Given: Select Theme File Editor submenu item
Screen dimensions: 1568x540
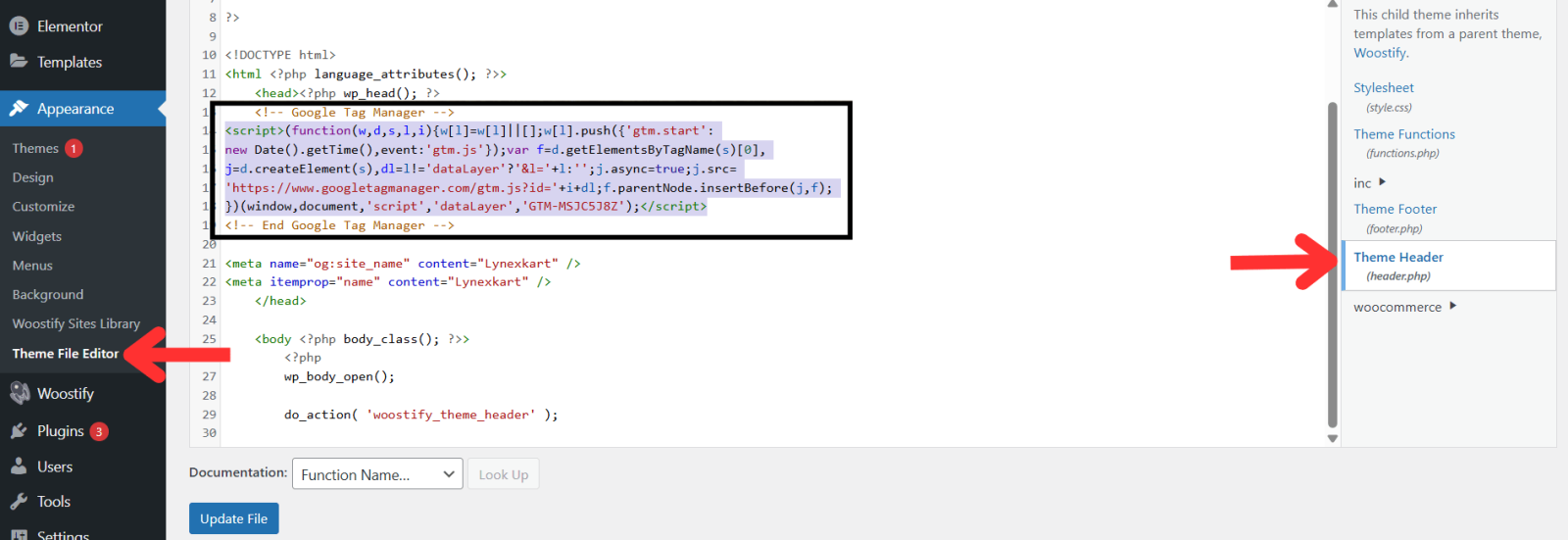Looking at the screenshot, I should click(65, 354).
